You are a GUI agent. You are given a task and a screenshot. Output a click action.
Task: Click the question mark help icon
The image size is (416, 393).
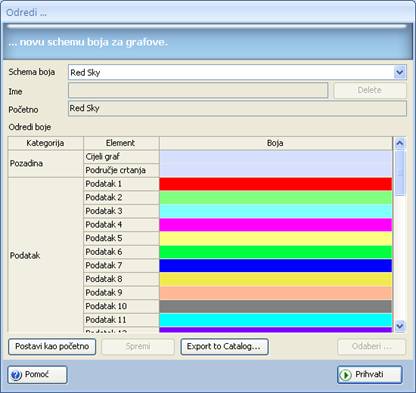pyautogui.click(x=16, y=375)
